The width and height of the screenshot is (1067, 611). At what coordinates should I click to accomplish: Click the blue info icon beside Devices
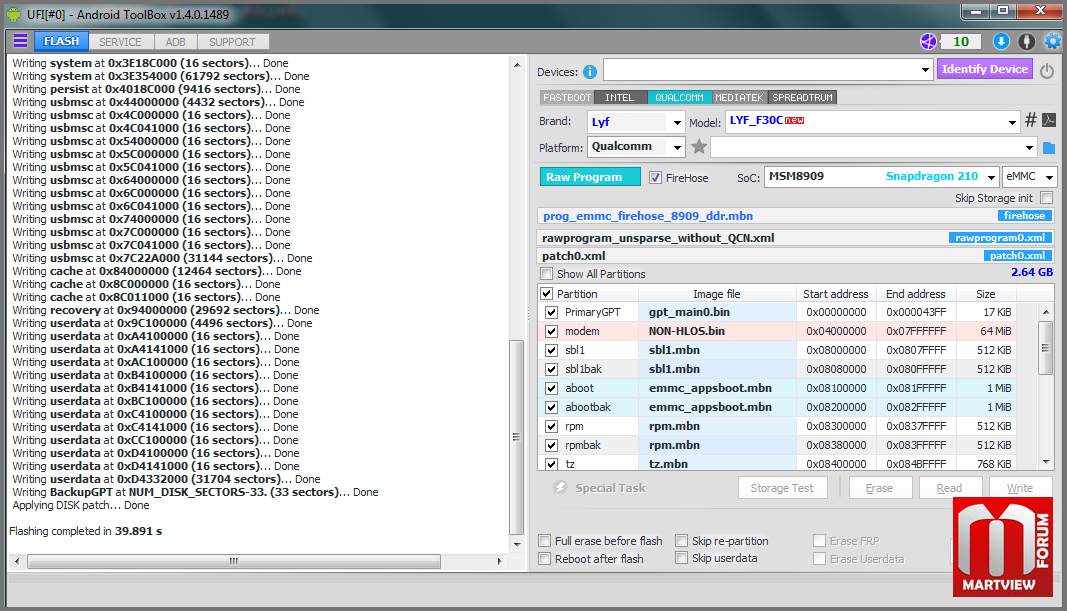point(590,71)
